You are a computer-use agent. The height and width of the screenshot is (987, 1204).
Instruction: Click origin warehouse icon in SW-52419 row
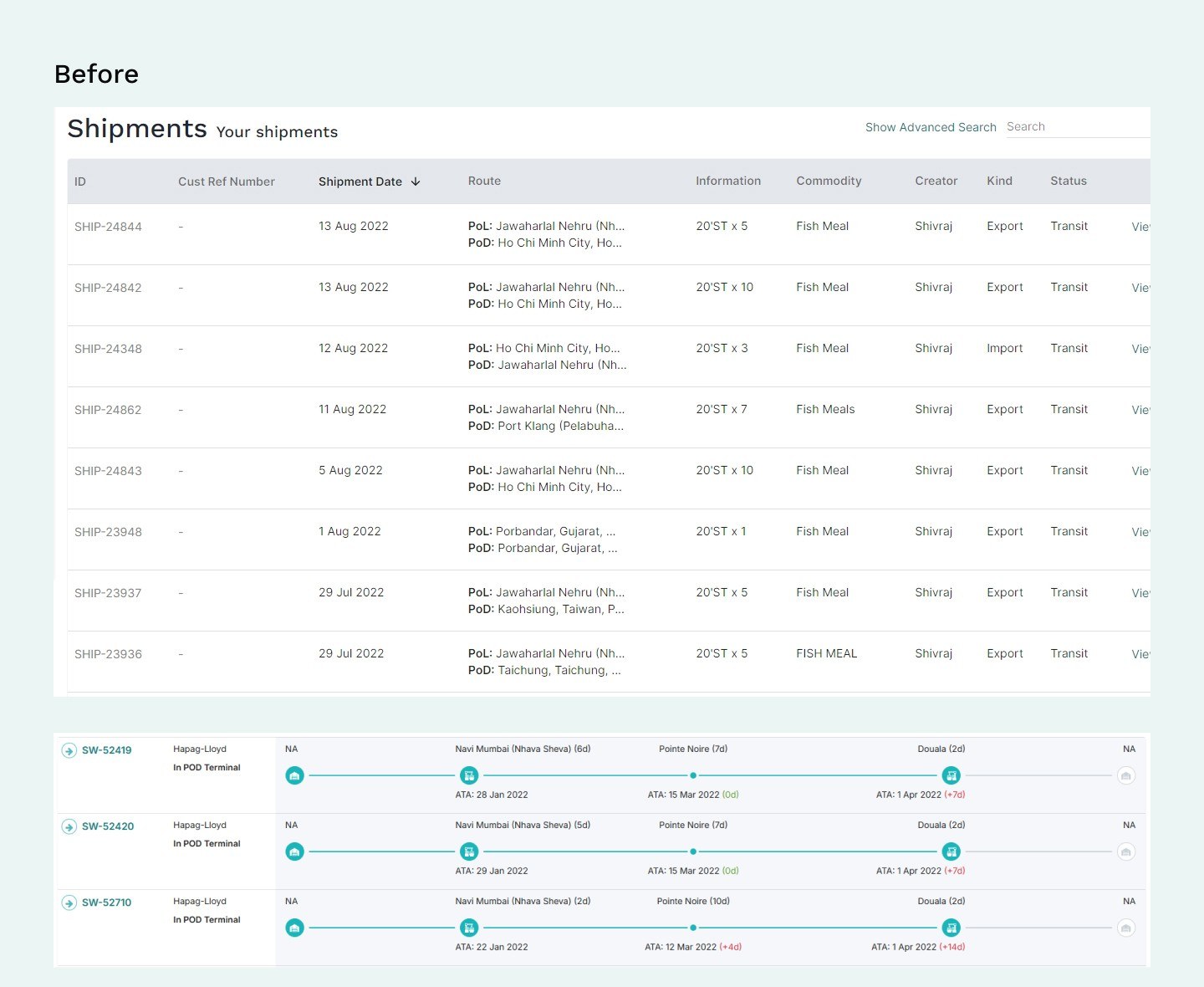pos(294,775)
